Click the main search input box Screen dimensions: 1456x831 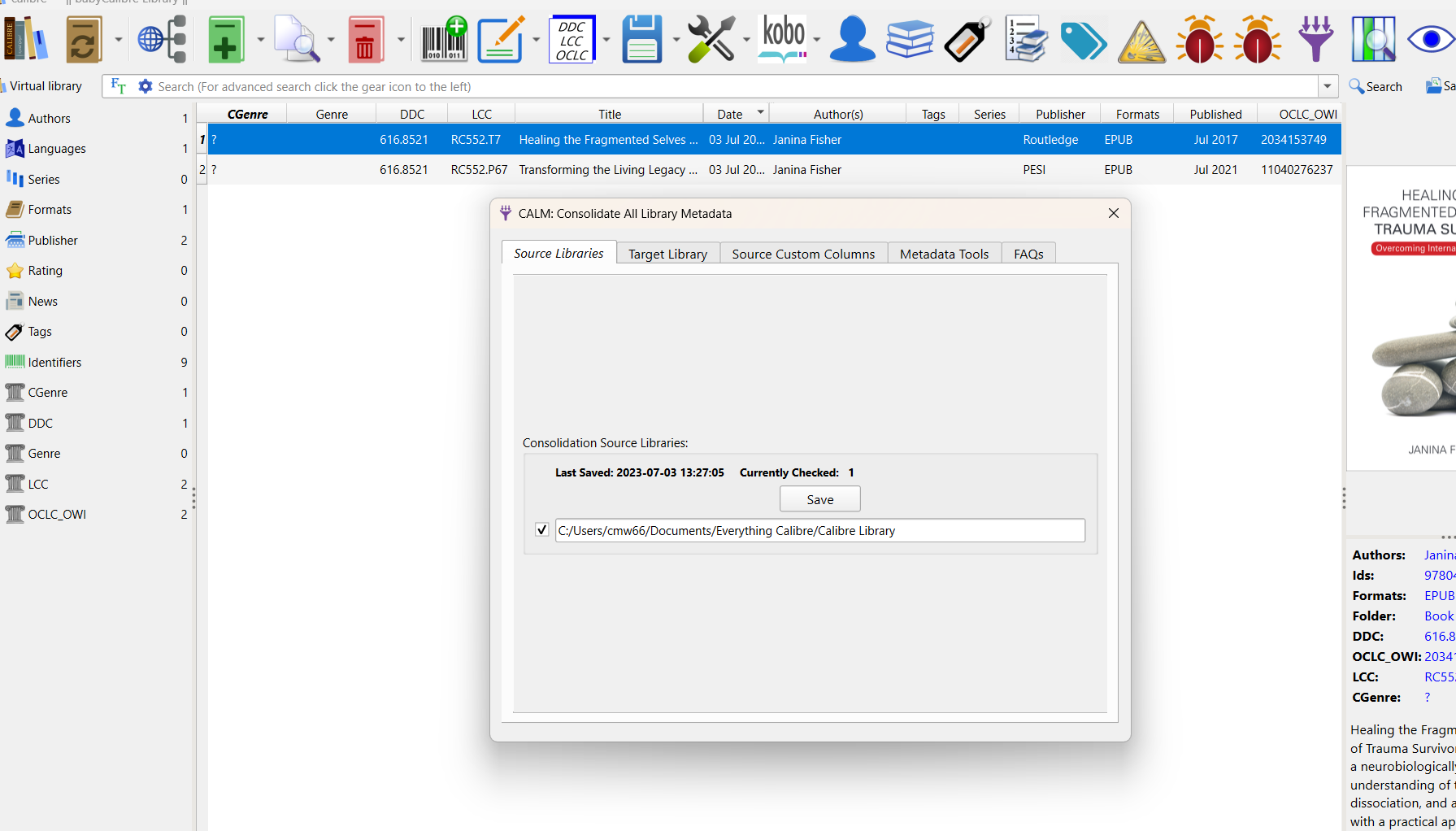tap(735, 86)
